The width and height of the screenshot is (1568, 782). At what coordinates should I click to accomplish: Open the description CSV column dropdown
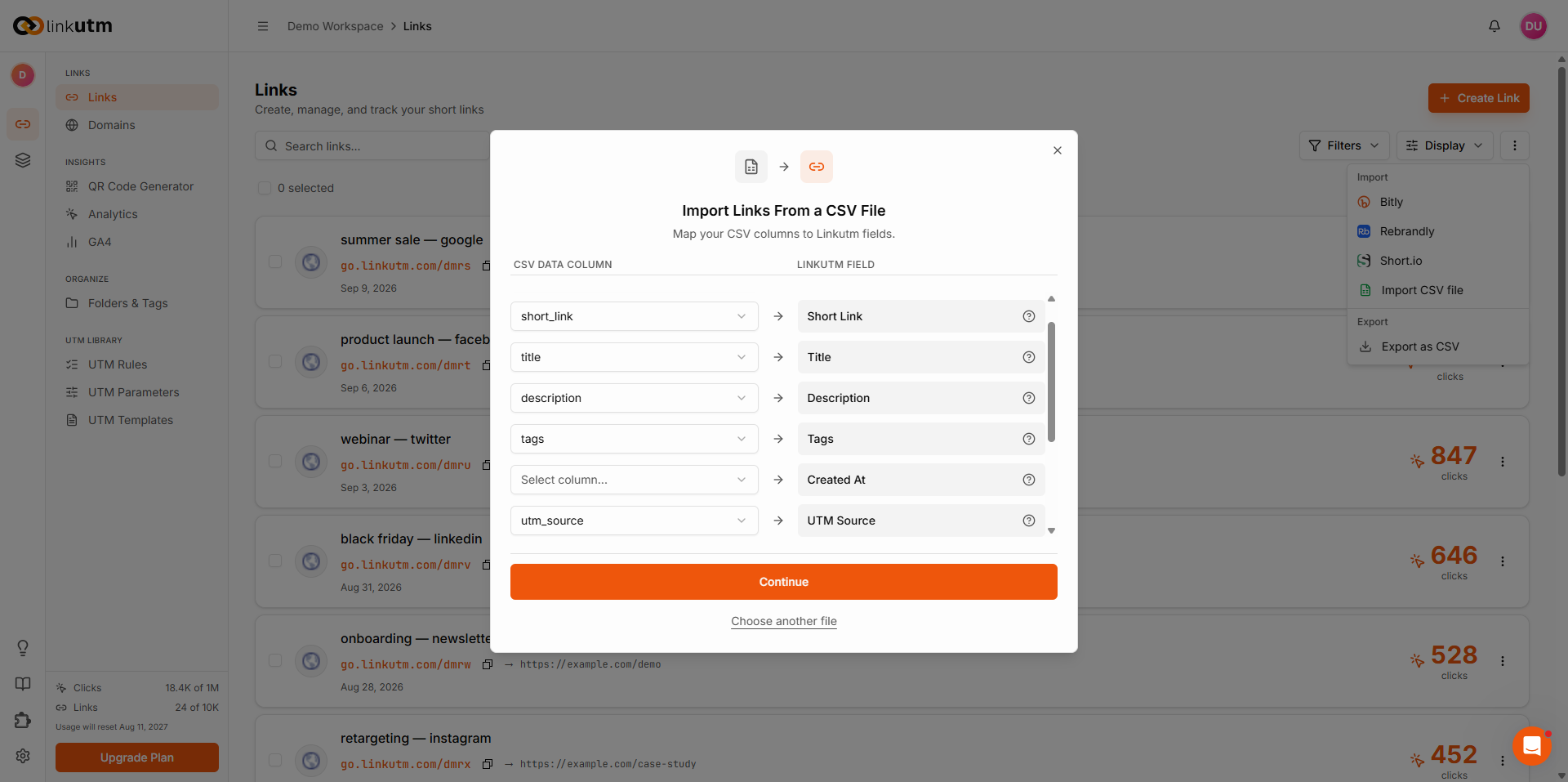pos(634,398)
